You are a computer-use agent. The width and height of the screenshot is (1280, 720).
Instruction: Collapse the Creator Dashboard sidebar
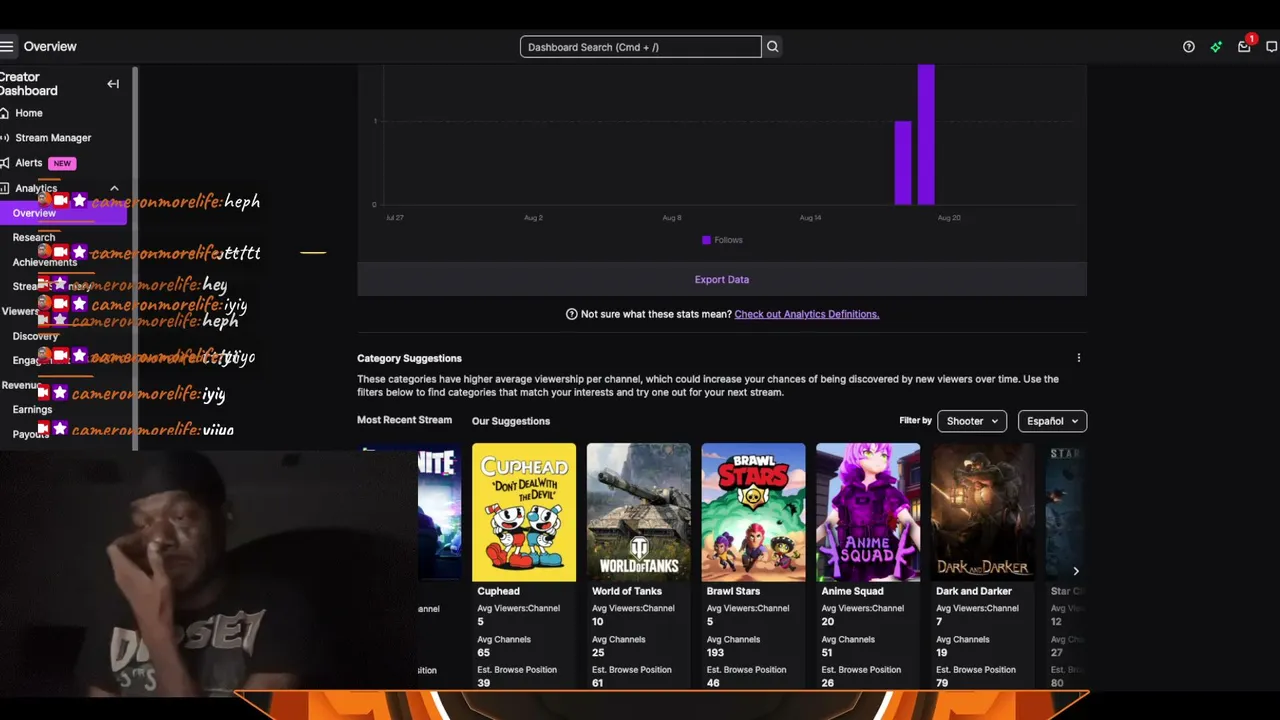pos(113,84)
